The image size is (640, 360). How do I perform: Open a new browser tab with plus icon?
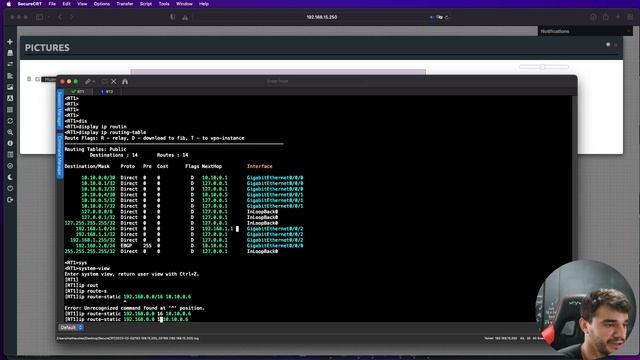[618, 17]
